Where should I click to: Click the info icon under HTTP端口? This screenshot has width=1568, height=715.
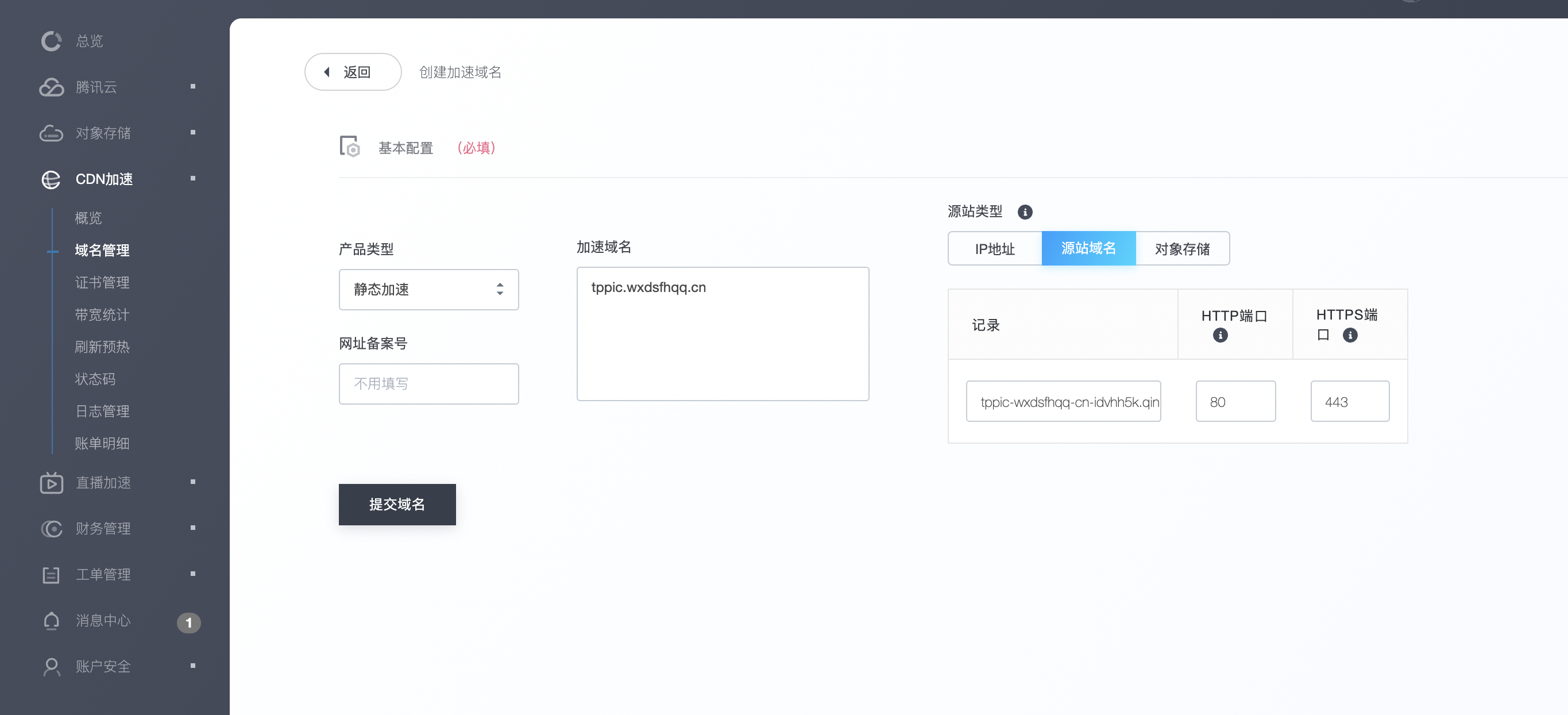(1220, 335)
